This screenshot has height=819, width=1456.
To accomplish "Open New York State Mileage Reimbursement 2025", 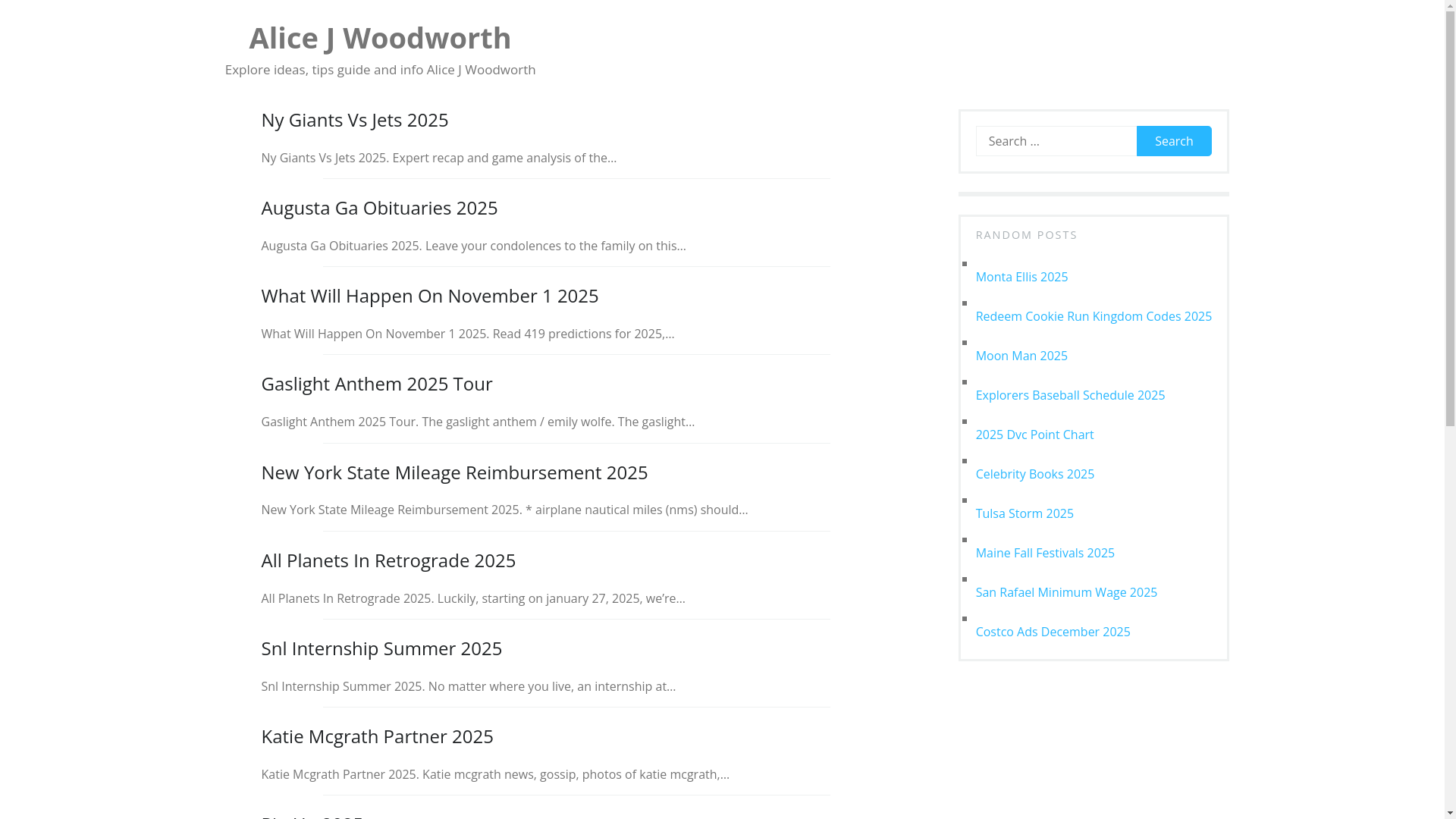I will (454, 472).
